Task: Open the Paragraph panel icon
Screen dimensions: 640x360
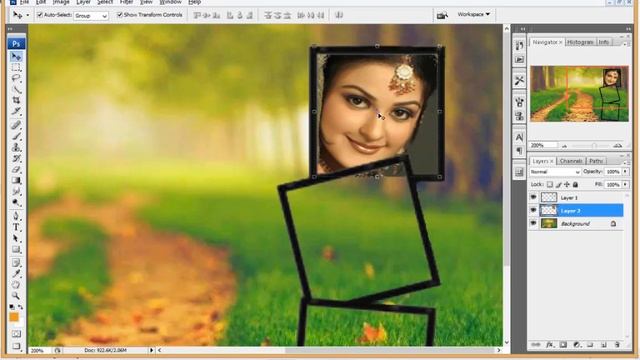Action: click(x=519, y=151)
